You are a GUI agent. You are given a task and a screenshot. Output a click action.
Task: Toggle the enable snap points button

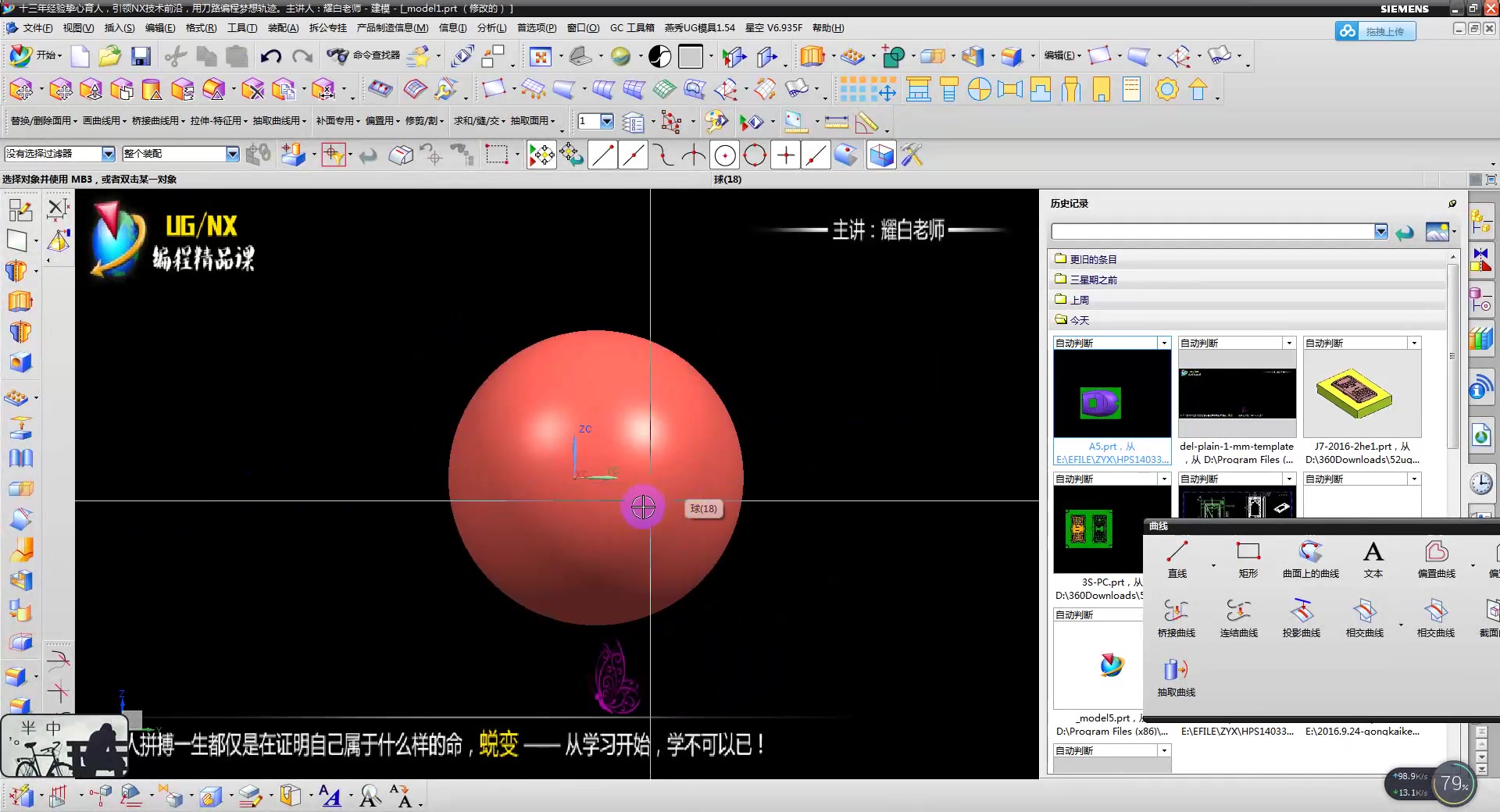pos(541,155)
